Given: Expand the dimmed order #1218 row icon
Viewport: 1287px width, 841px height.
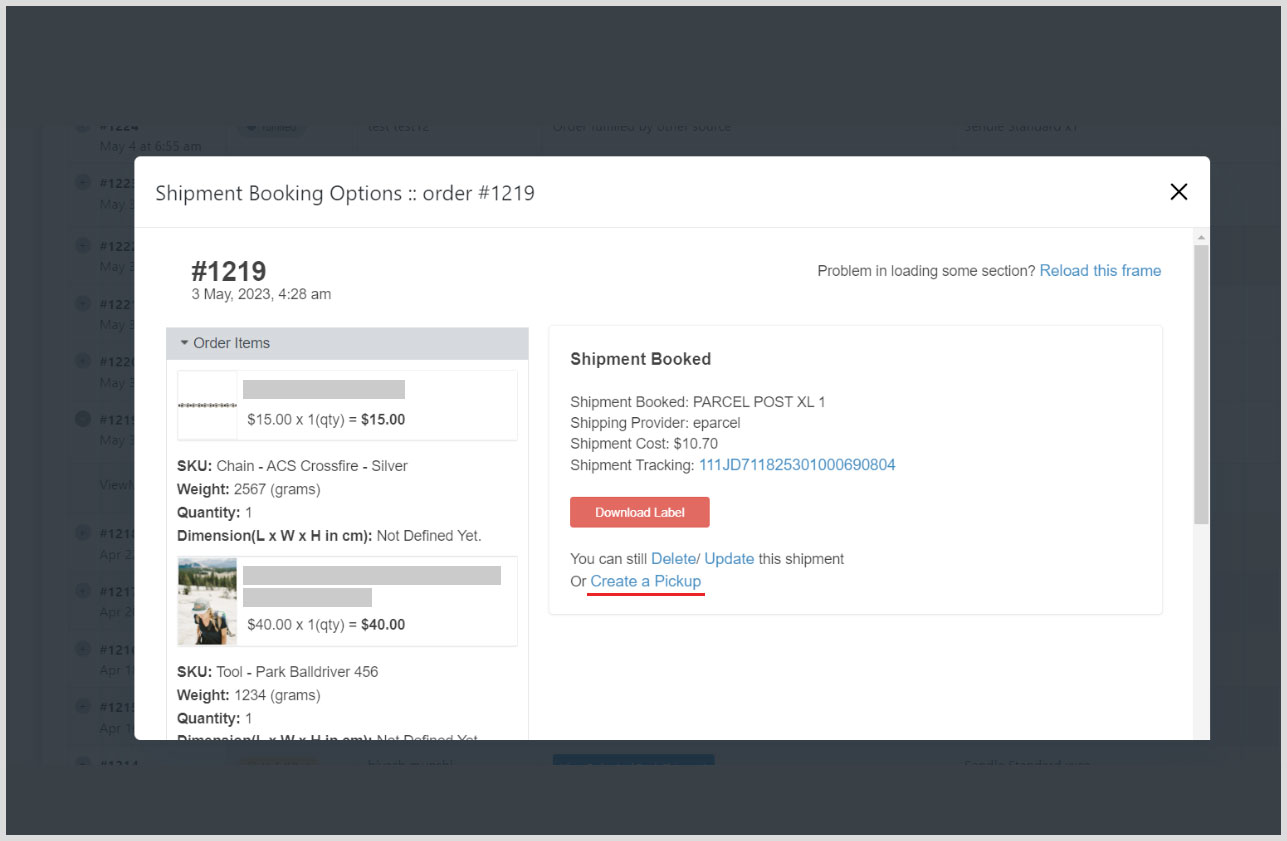Looking at the screenshot, I should pos(83,533).
